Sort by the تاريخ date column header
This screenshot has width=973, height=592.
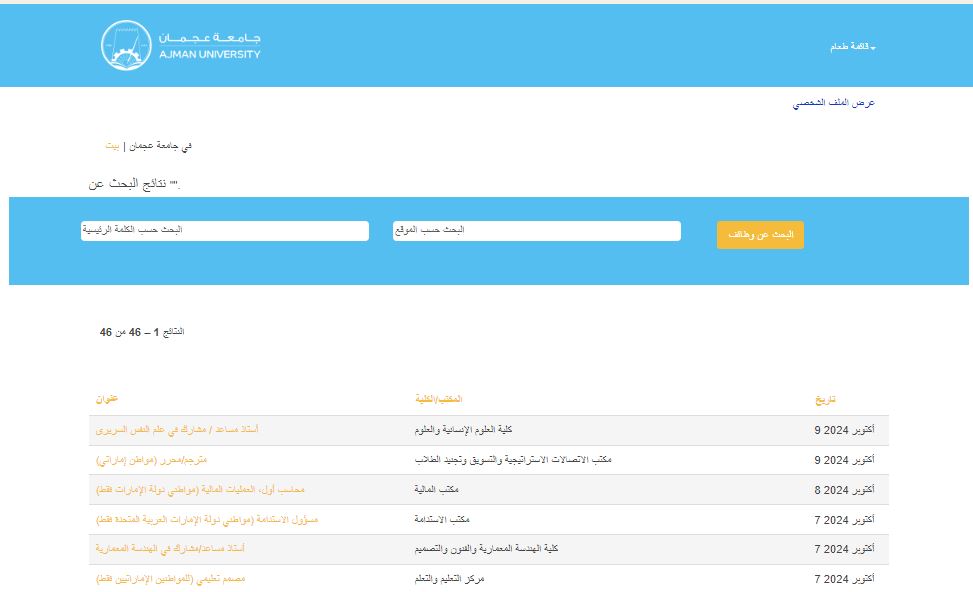tap(824, 399)
